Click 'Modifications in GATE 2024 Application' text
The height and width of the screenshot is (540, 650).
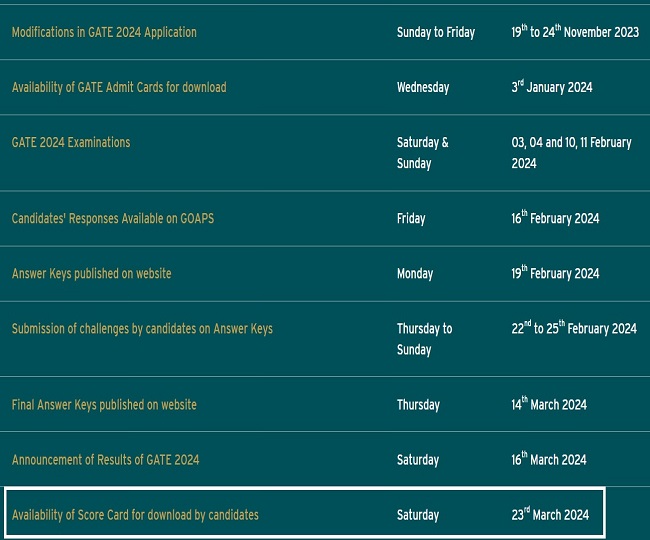tap(104, 32)
